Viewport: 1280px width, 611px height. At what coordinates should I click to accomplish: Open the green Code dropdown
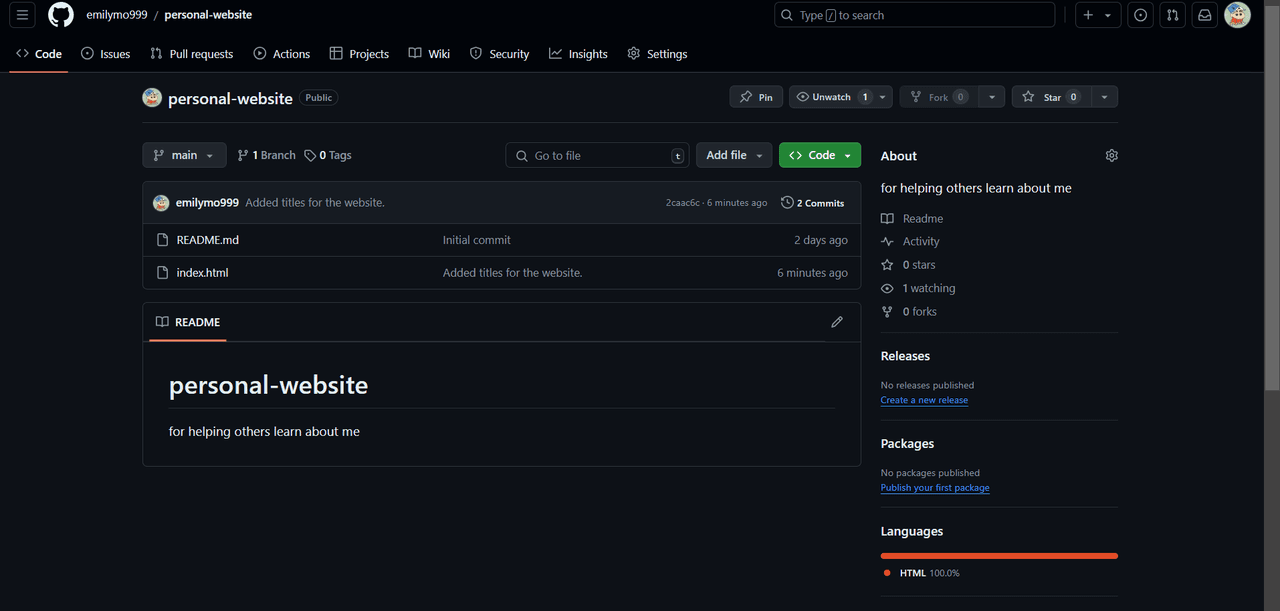(819, 155)
